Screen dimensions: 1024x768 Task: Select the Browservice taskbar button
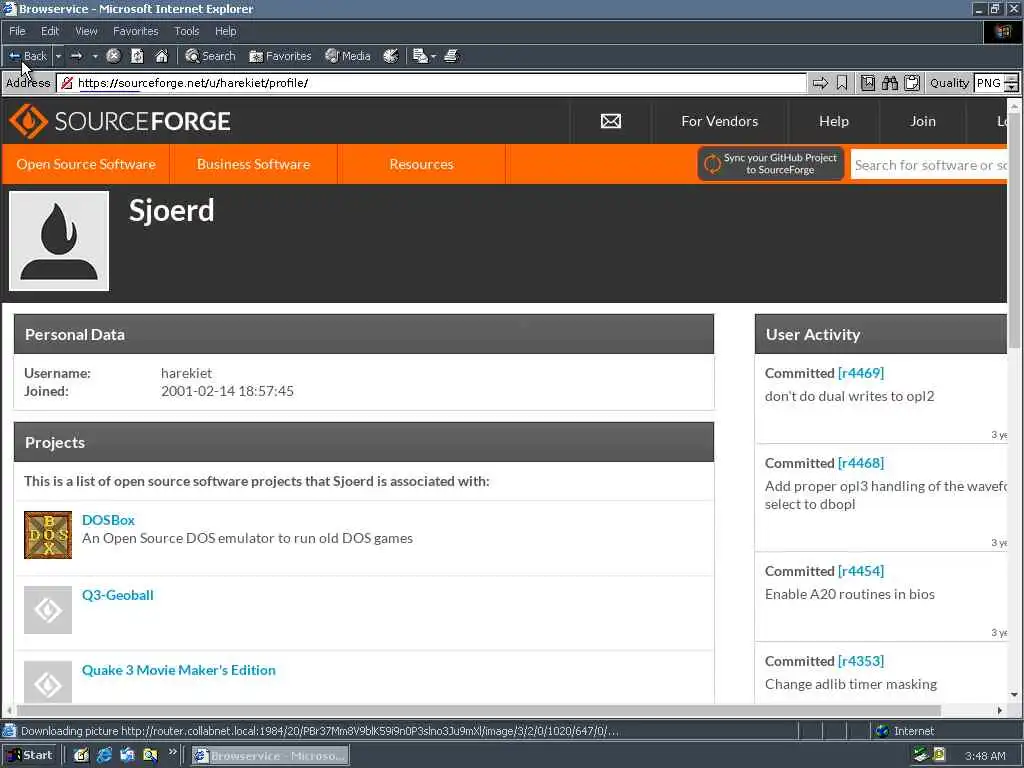270,756
